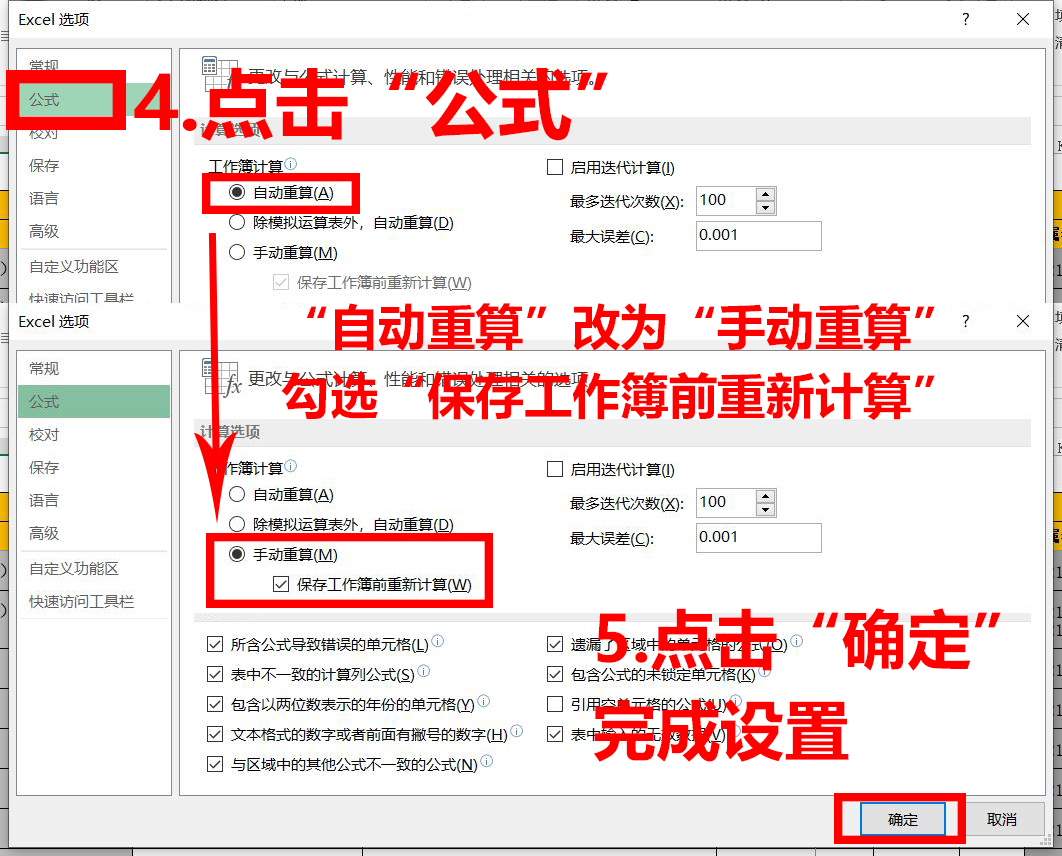Click info icon beside 工作簿计算 in lower dialog
This screenshot has height=856, width=1062.
[291, 466]
